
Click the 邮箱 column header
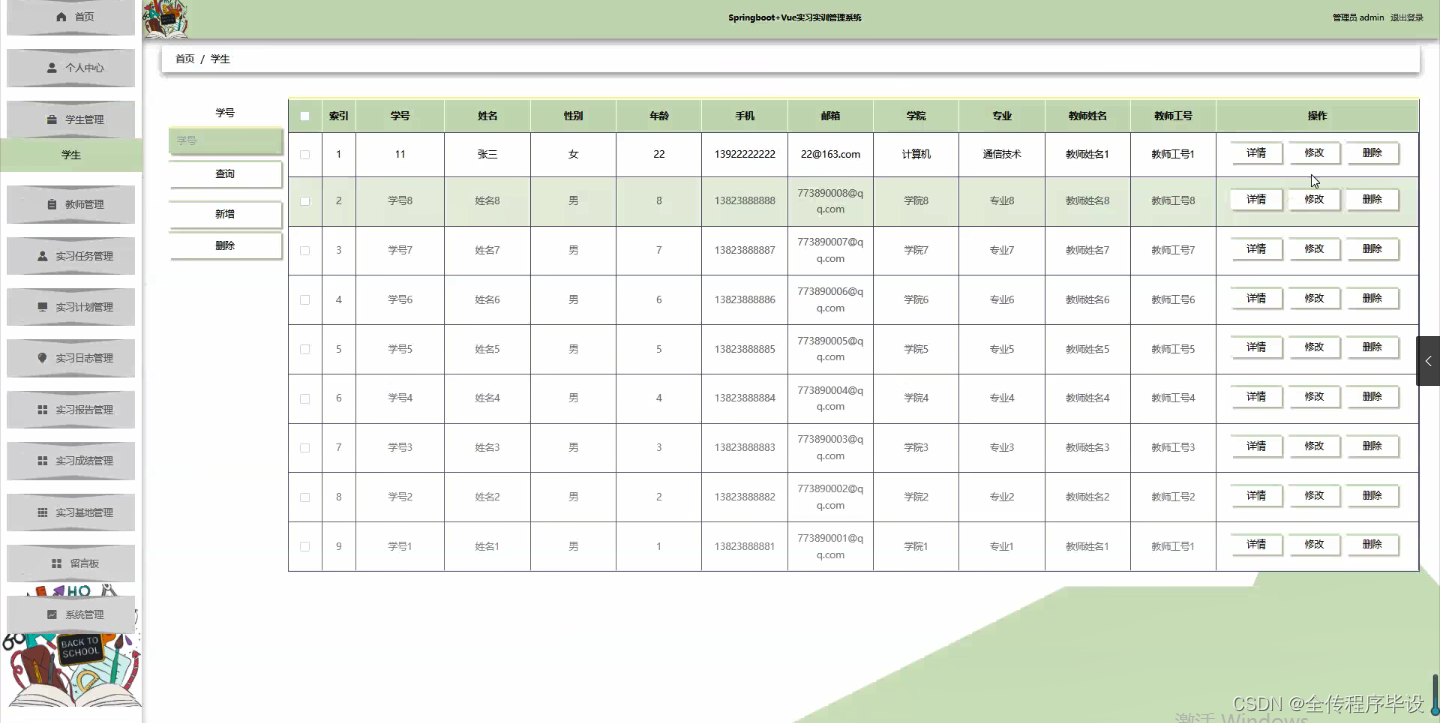830,116
